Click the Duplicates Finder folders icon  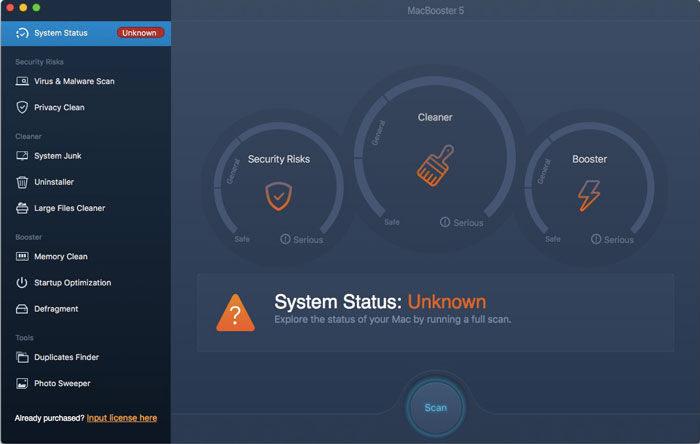pyautogui.click(x=22, y=357)
